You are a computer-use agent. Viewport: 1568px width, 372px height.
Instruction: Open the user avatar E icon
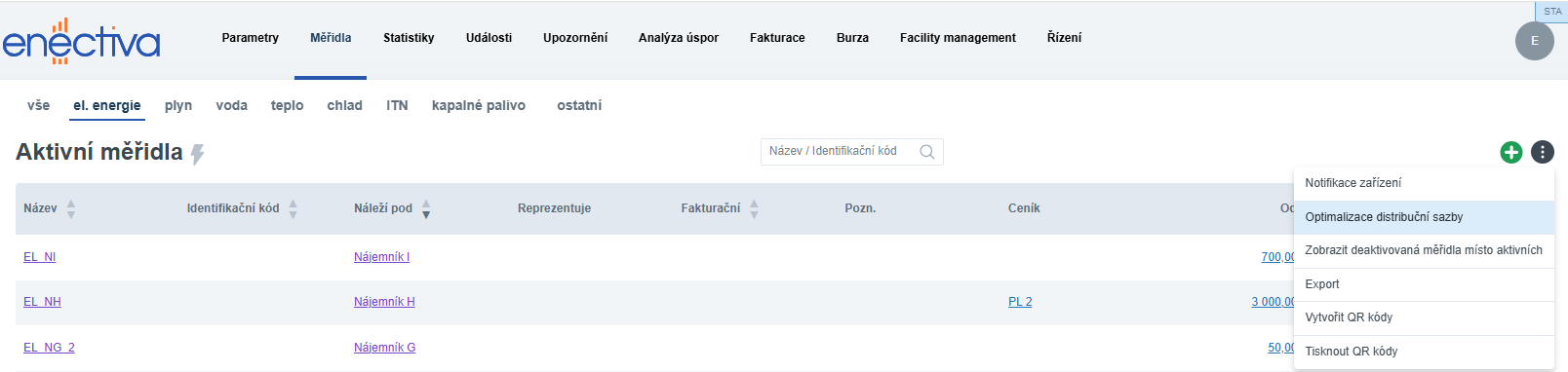click(1534, 41)
